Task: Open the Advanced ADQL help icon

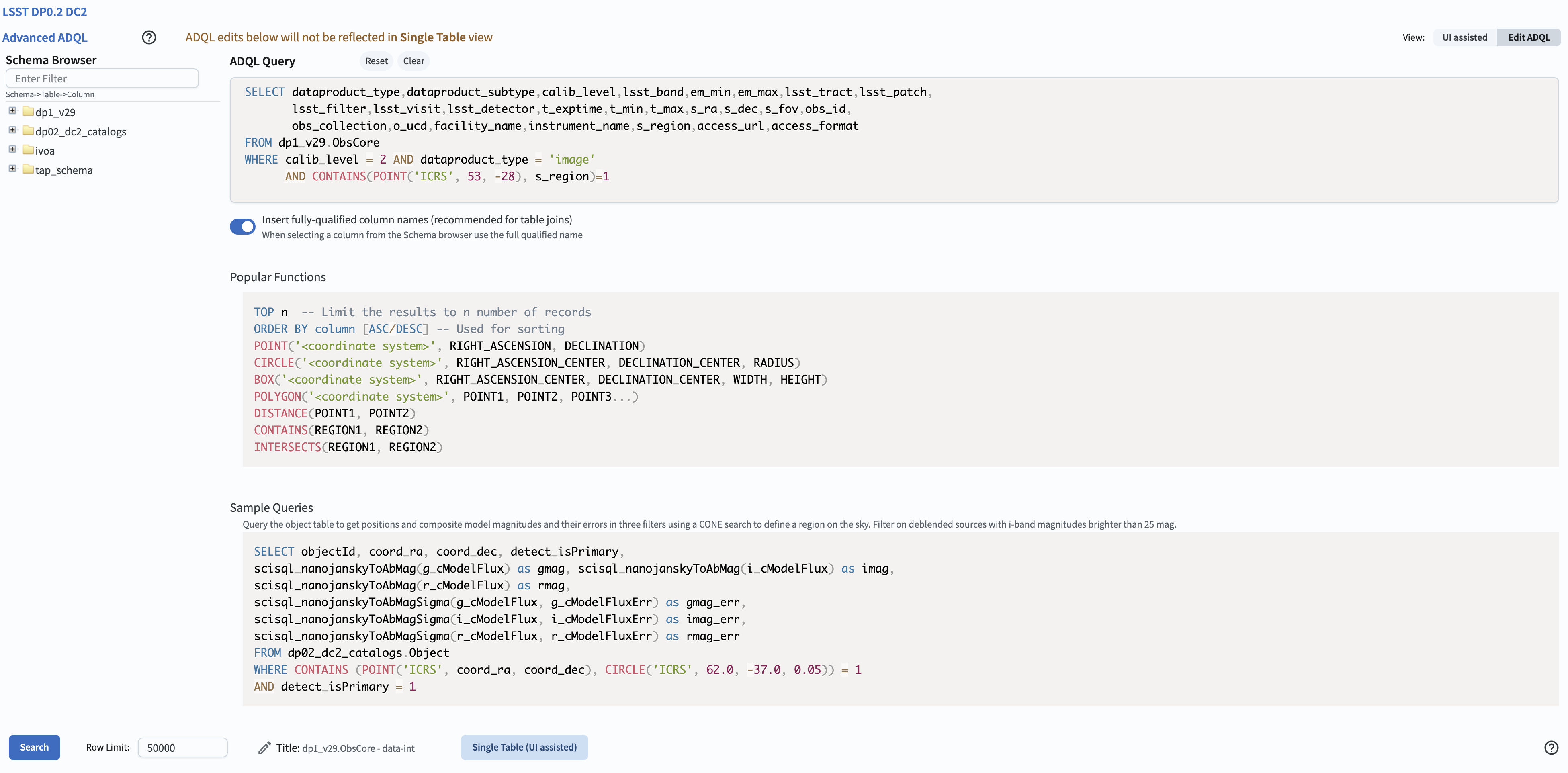Action: click(149, 37)
